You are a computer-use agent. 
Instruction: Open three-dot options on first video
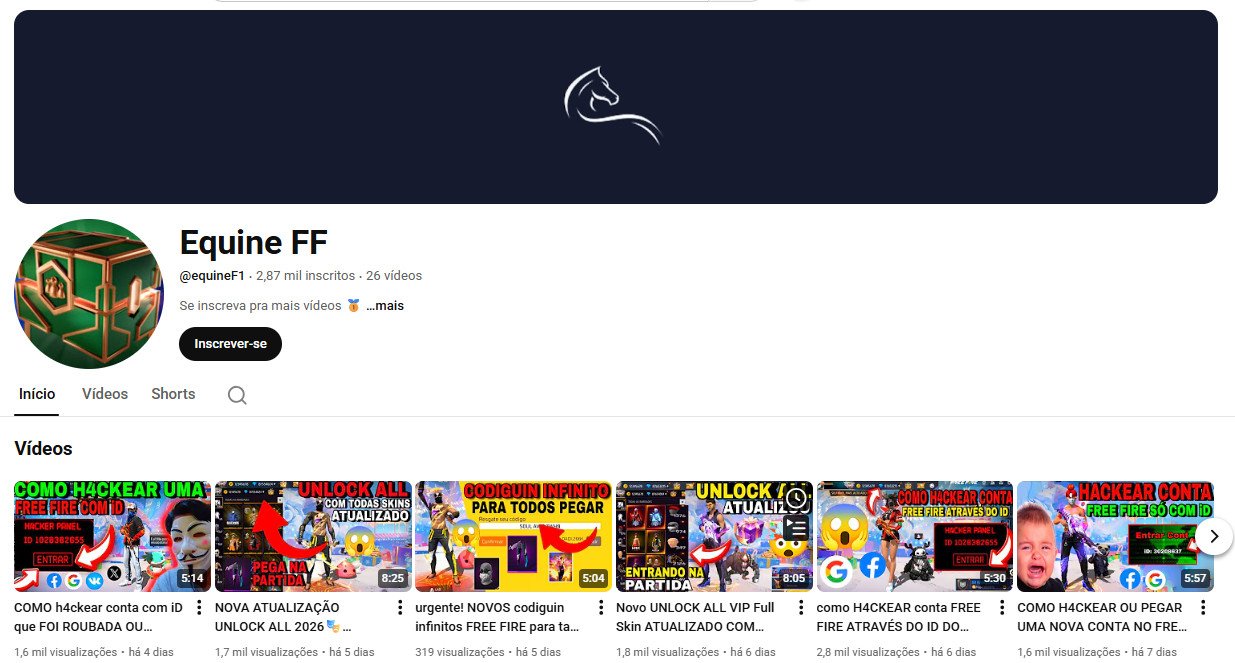tap(197, 606)
